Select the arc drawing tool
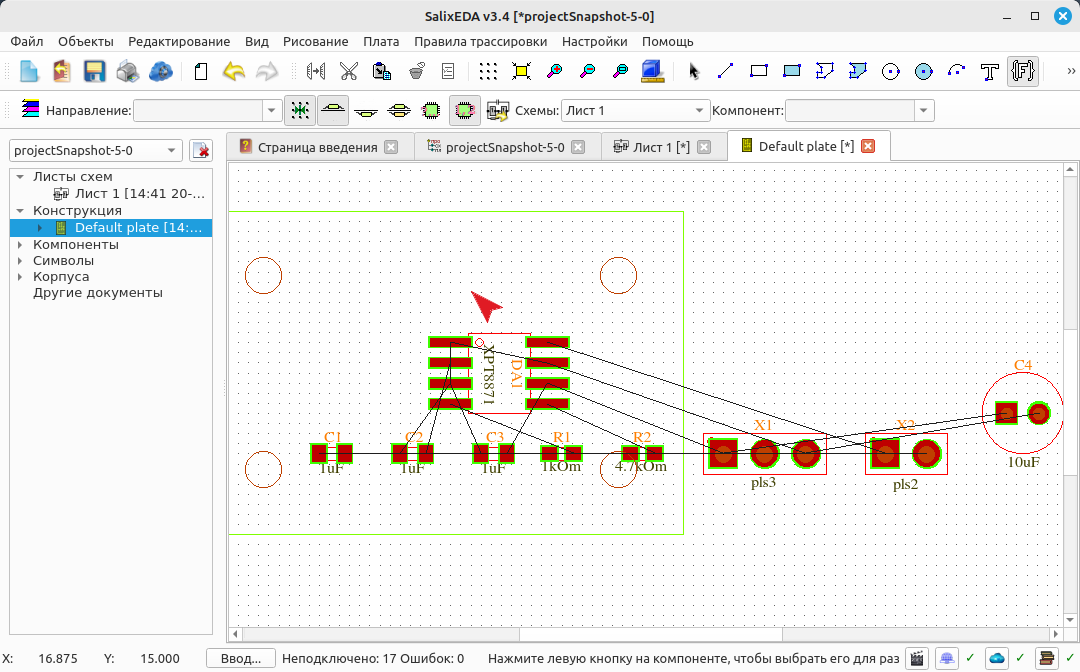 click(957, 71)
